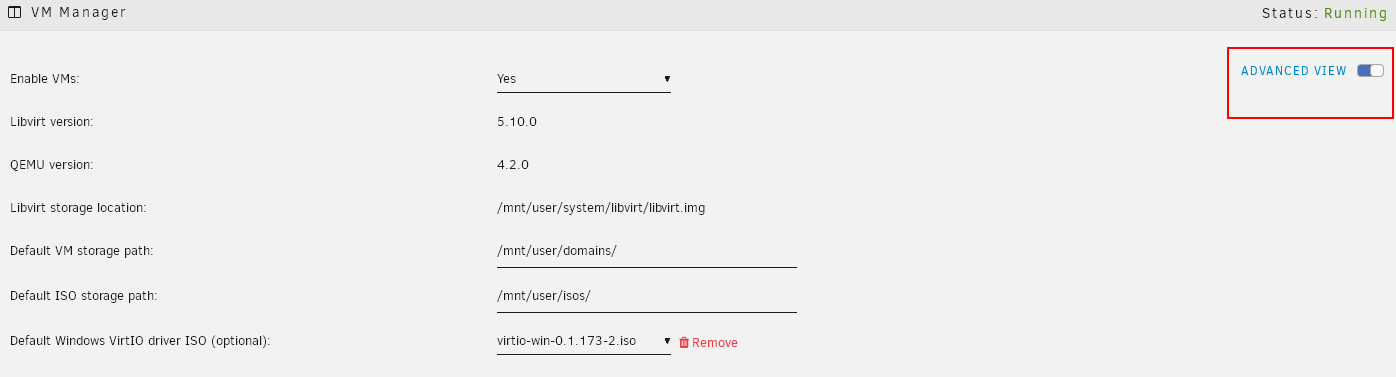Image resolution: width=1396 pixels, height=377 pixels.
Task: Click the libvirt.img storage location path
Action: (608, 208)
